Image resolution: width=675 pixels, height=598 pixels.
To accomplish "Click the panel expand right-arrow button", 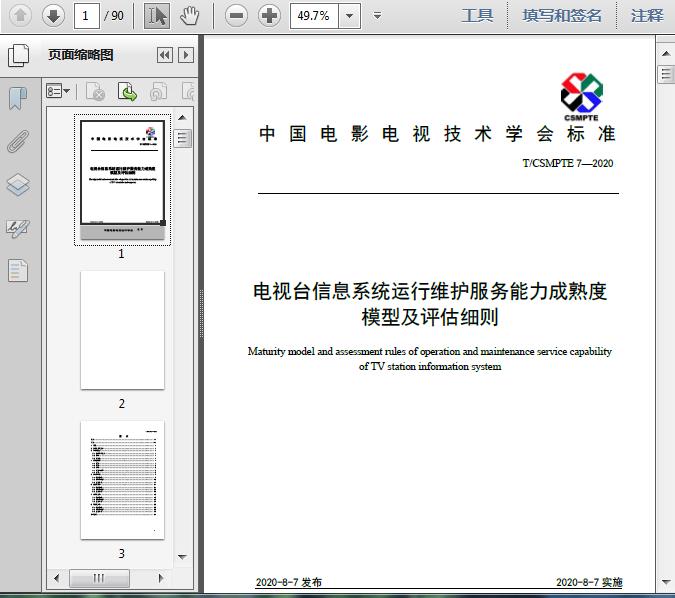I will (x=186, y=55).
